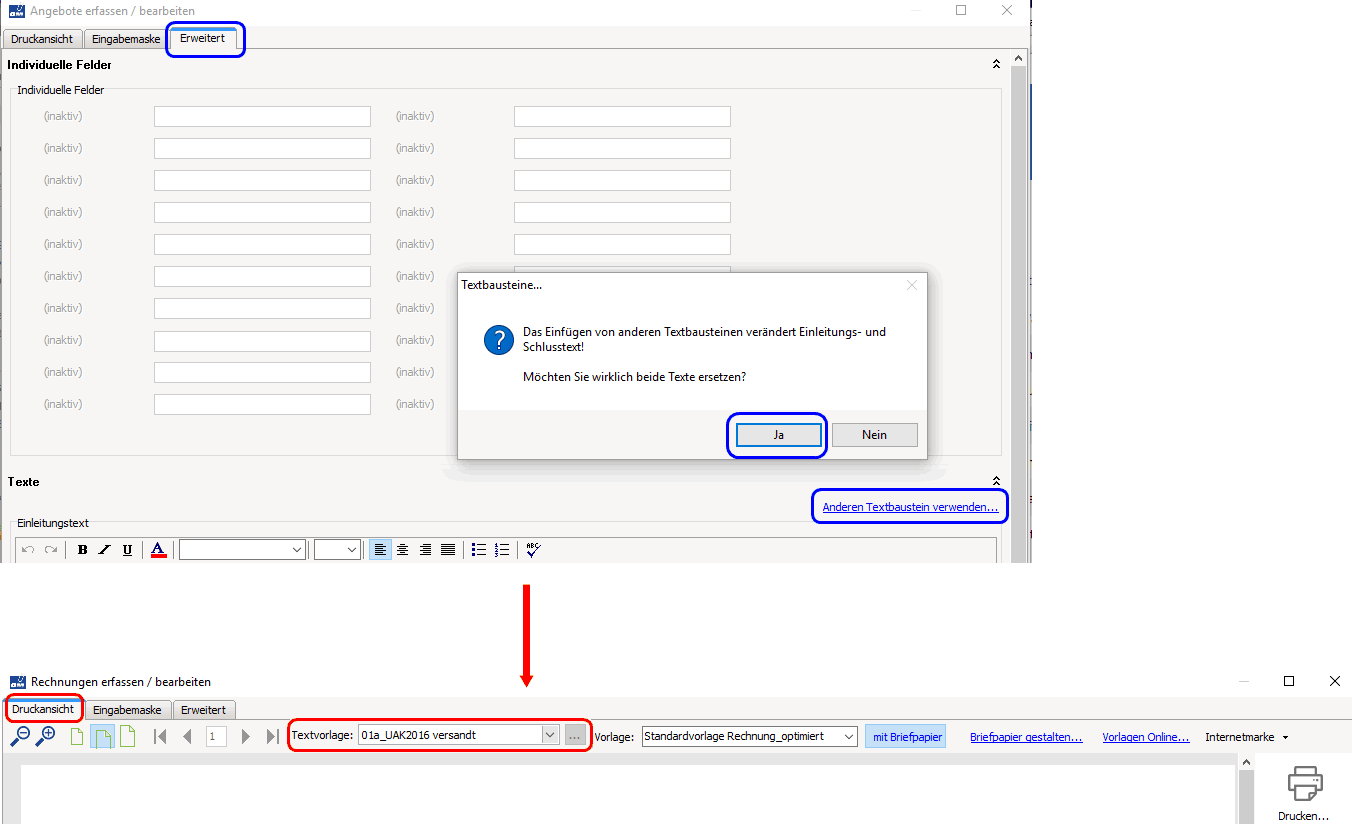Undo last edit in Einleitungstext toolbar
Image resolution: width=1352 pixels, height=824 pixels.
(28, 550)
